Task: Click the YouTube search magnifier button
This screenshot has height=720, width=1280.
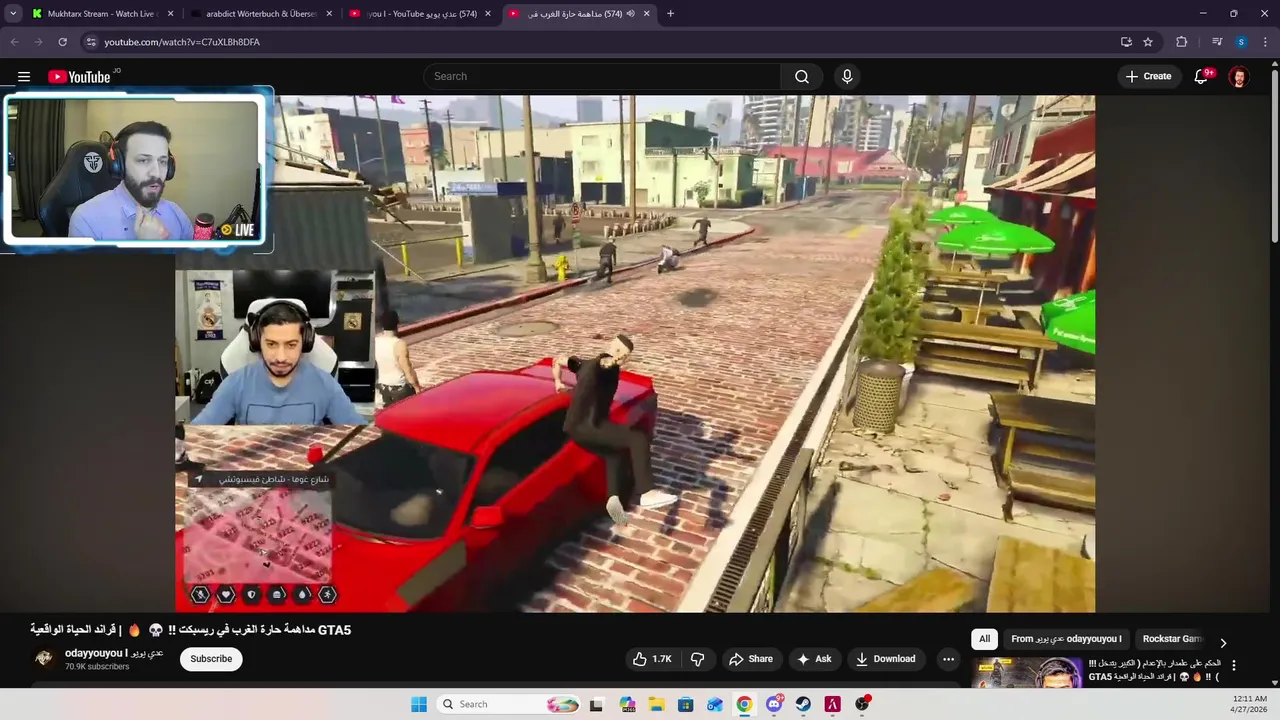Action: [802, 76]
